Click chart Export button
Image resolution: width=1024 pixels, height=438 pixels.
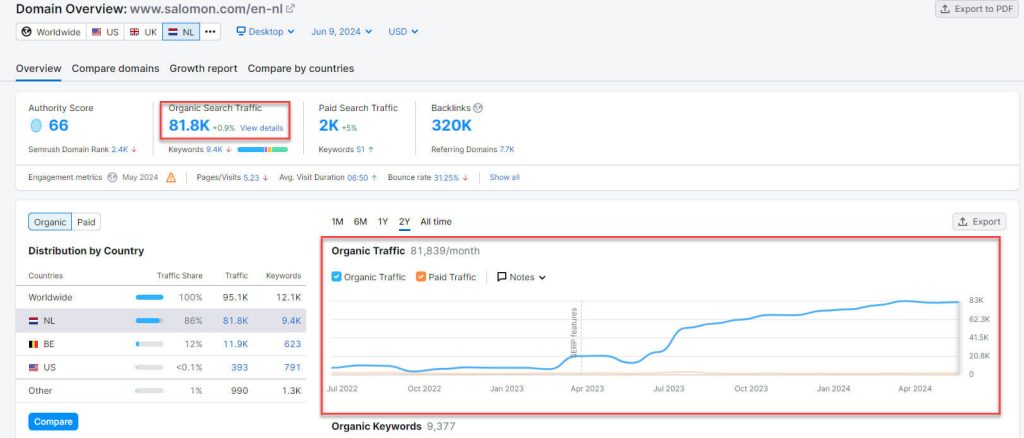point(979,222)
